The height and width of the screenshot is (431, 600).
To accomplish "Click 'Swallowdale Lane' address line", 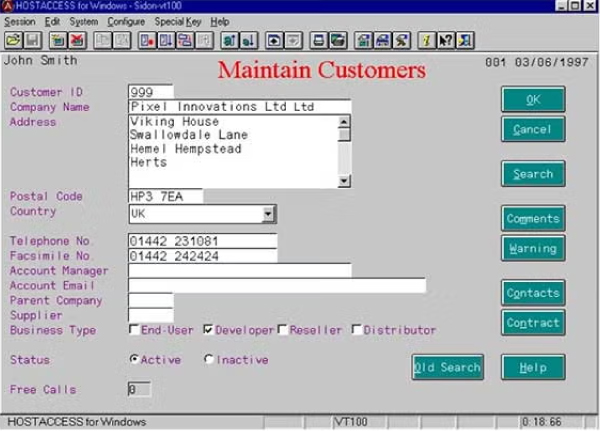I will pyautogui.click(x=189, y=135).
